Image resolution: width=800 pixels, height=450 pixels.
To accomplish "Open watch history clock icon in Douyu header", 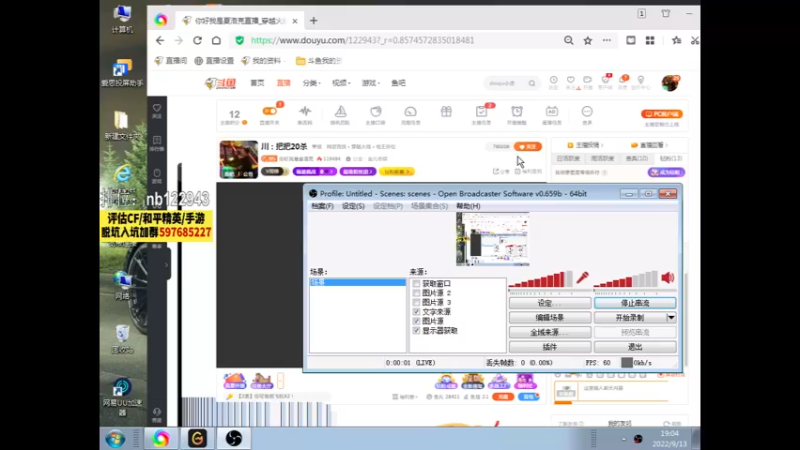I will pyautogui.click(x=554, y=82).
